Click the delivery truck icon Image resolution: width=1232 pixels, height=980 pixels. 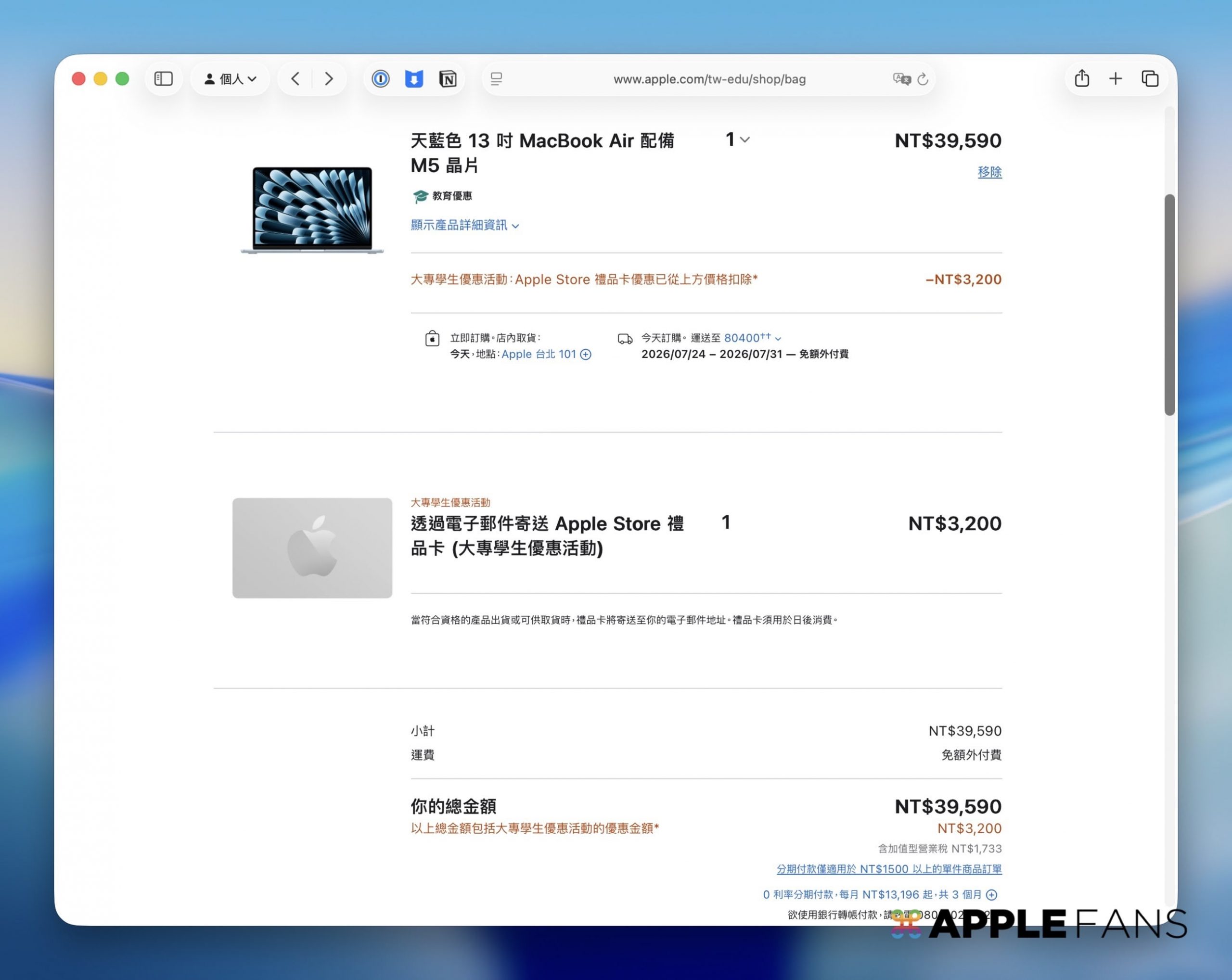click(625, 339)
